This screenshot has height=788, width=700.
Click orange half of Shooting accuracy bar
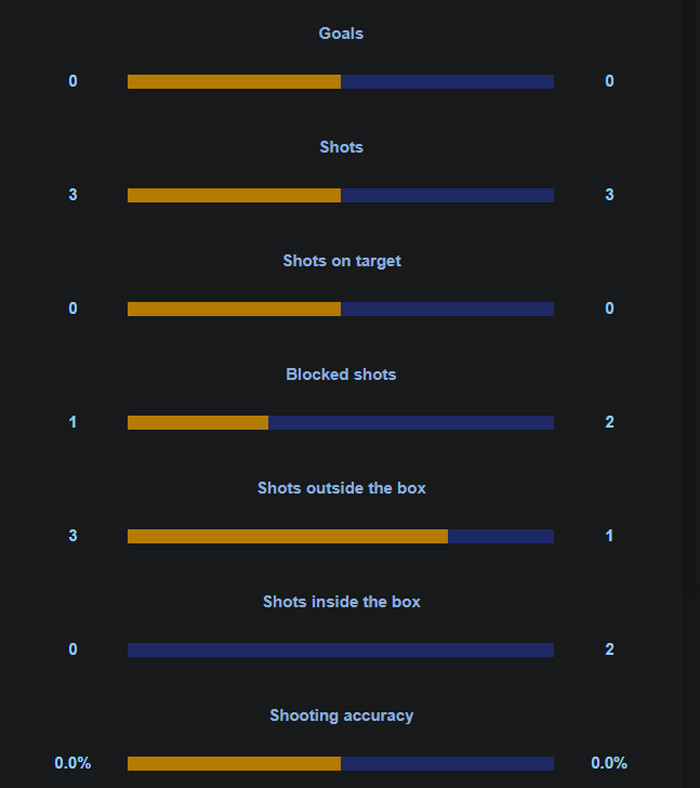point(234,763)
